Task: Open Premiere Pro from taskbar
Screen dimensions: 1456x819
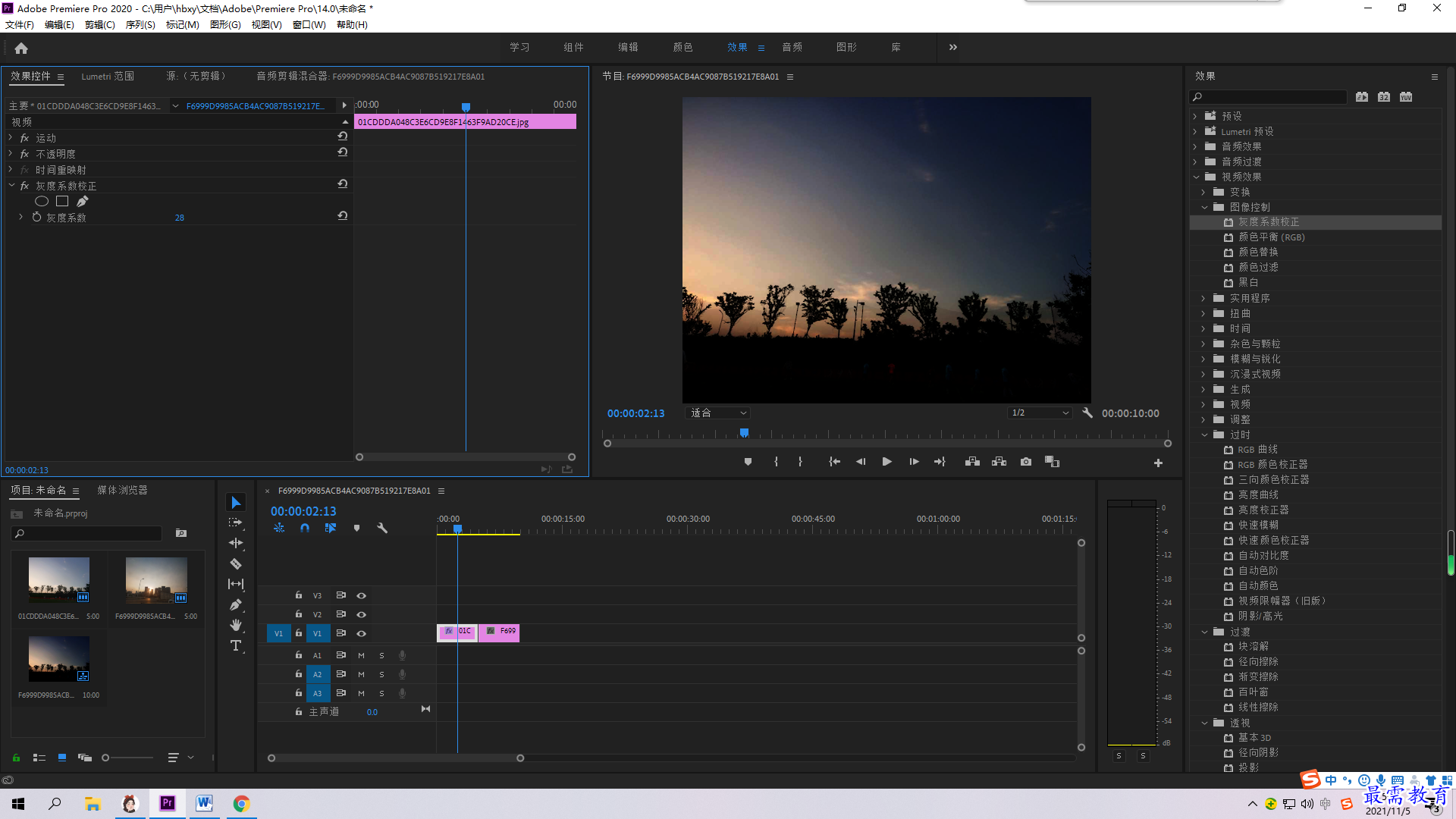Action: point(168,803)
